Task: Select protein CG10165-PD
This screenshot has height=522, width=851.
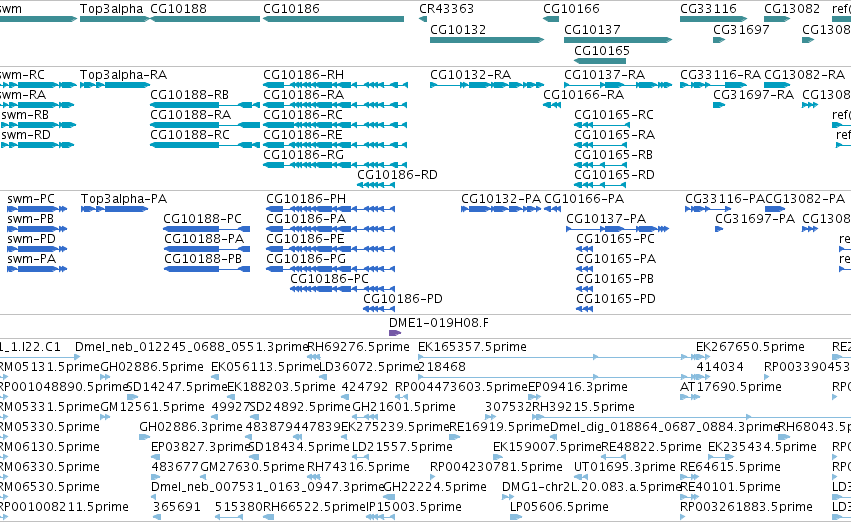Action: coord(585,309)
